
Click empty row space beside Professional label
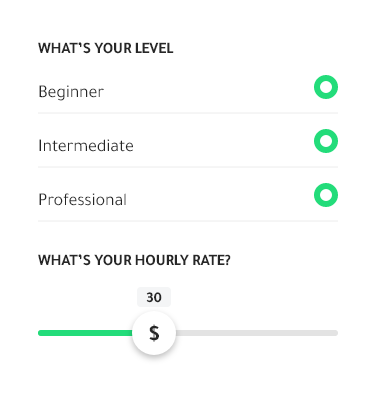pyautogui.click(x=220, y=200)
